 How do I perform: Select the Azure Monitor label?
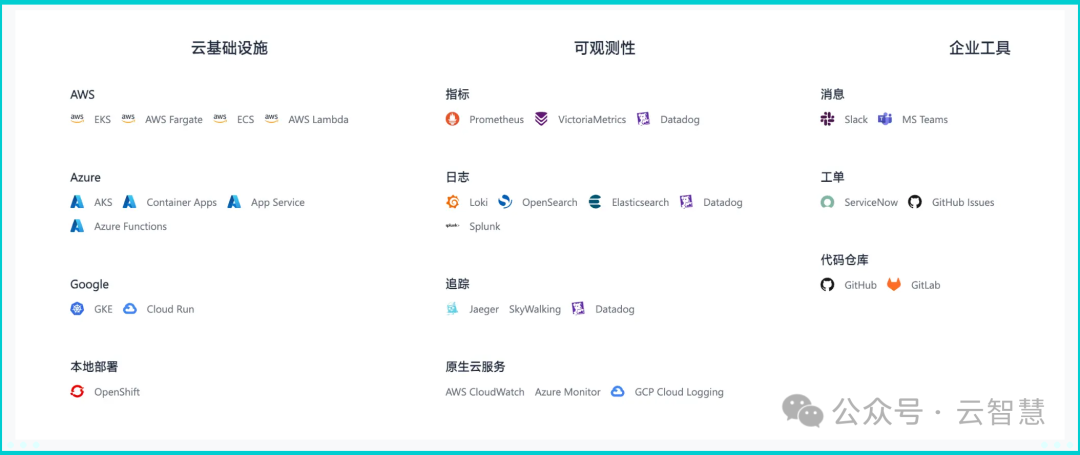point(568,392)
